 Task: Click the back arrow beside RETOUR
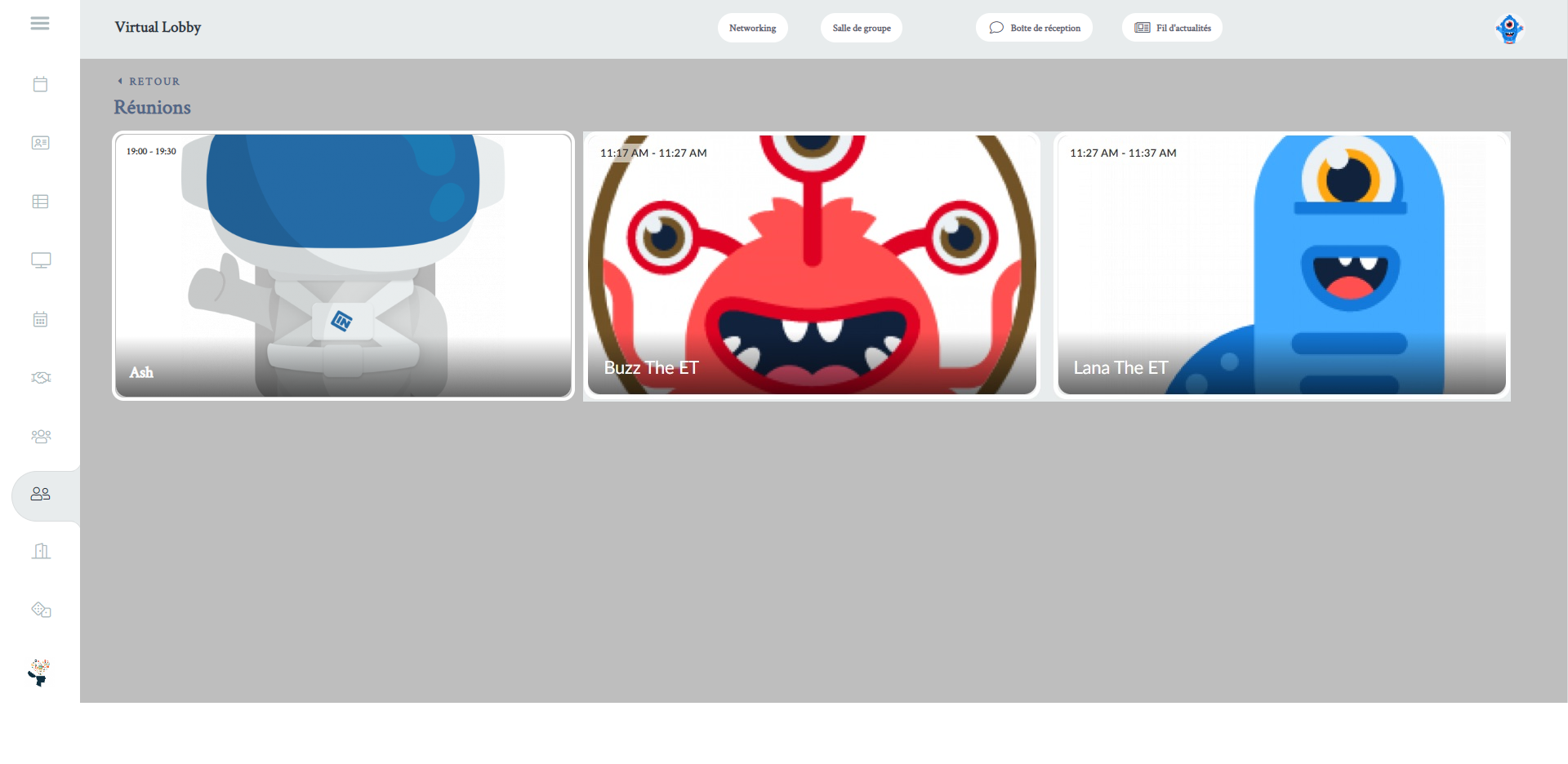[x=120, y=81]
